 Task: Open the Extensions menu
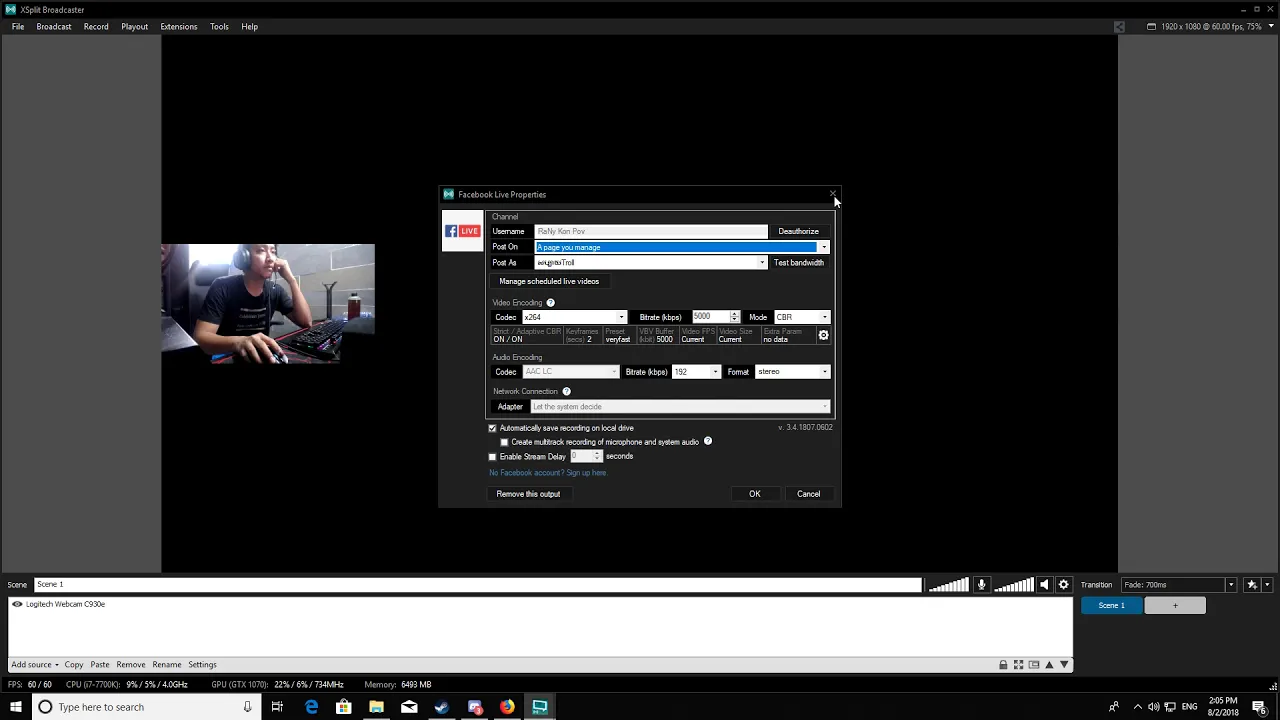tap(179, 27)
